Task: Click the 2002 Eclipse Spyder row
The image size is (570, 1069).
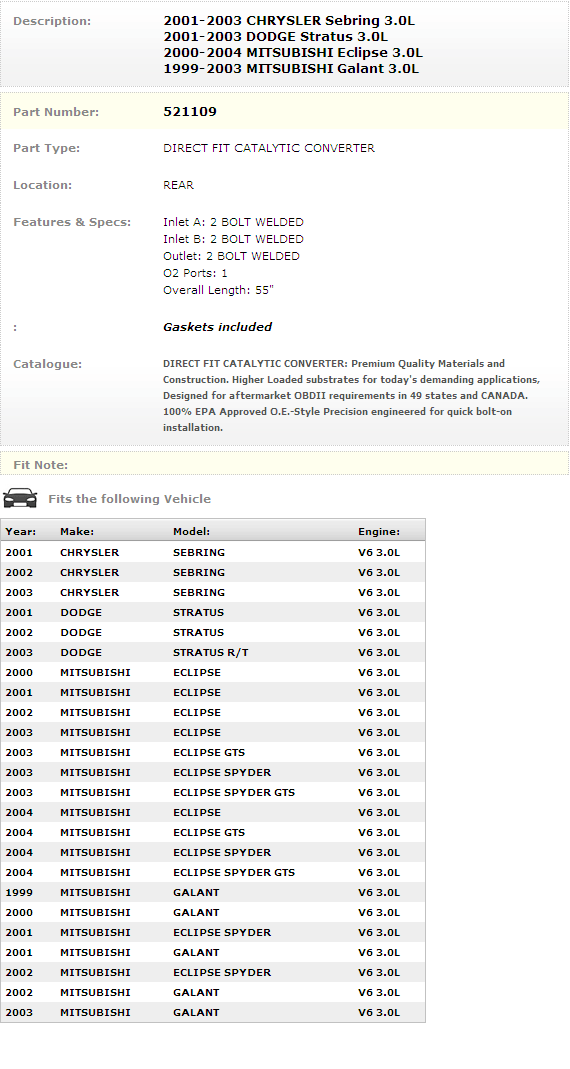Action: 213,972
